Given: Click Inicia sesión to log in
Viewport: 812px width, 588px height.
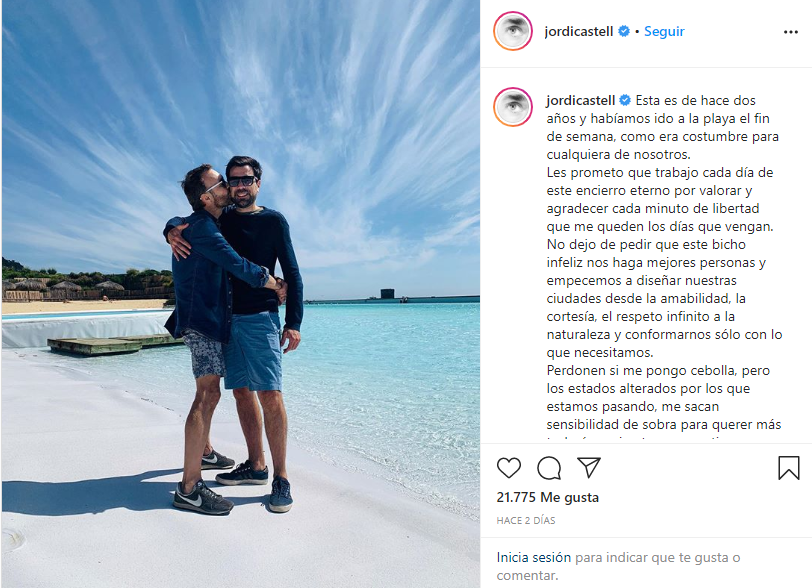Looking at the screenshot, I should click(533, 557).
